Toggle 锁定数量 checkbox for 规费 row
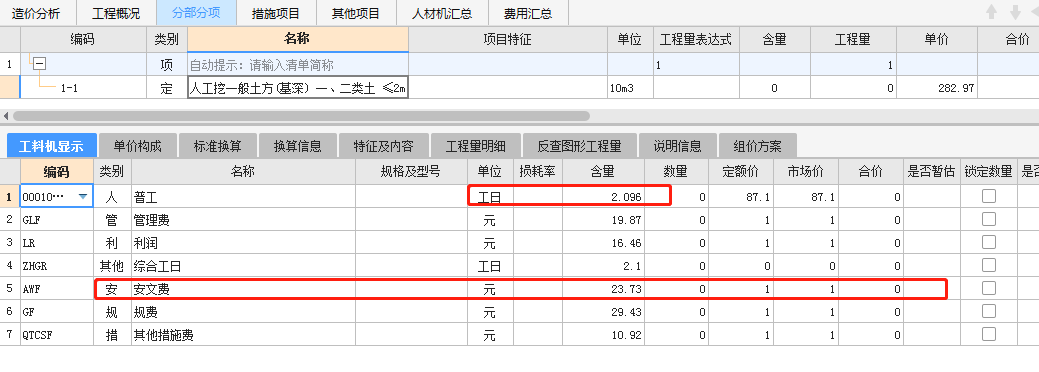Image resolution: width=1039 pixels, height=372 pixels. [x=989, y=311]
